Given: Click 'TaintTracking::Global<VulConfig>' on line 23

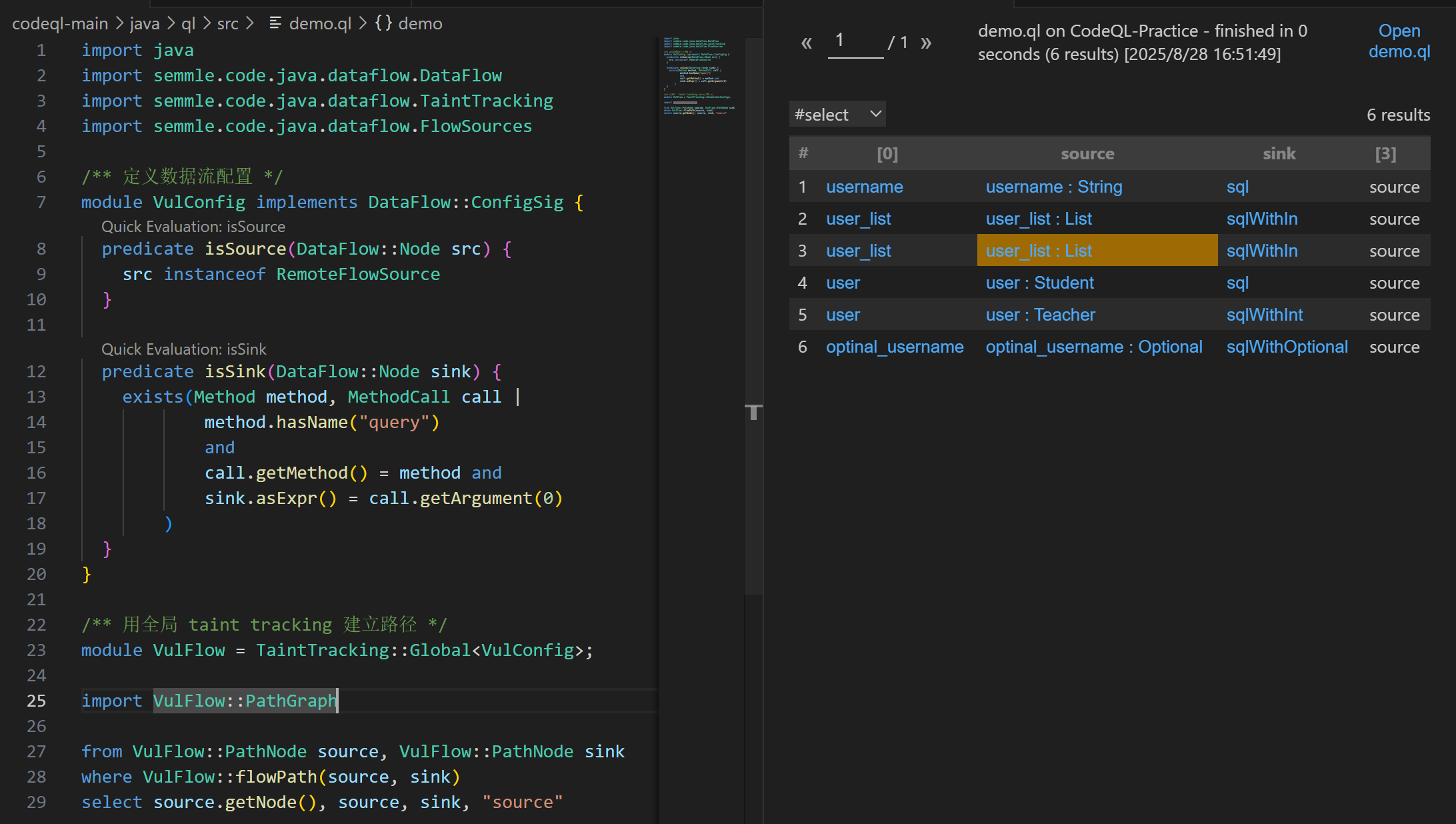Looking at the screenshot, I should pos(419,650).
